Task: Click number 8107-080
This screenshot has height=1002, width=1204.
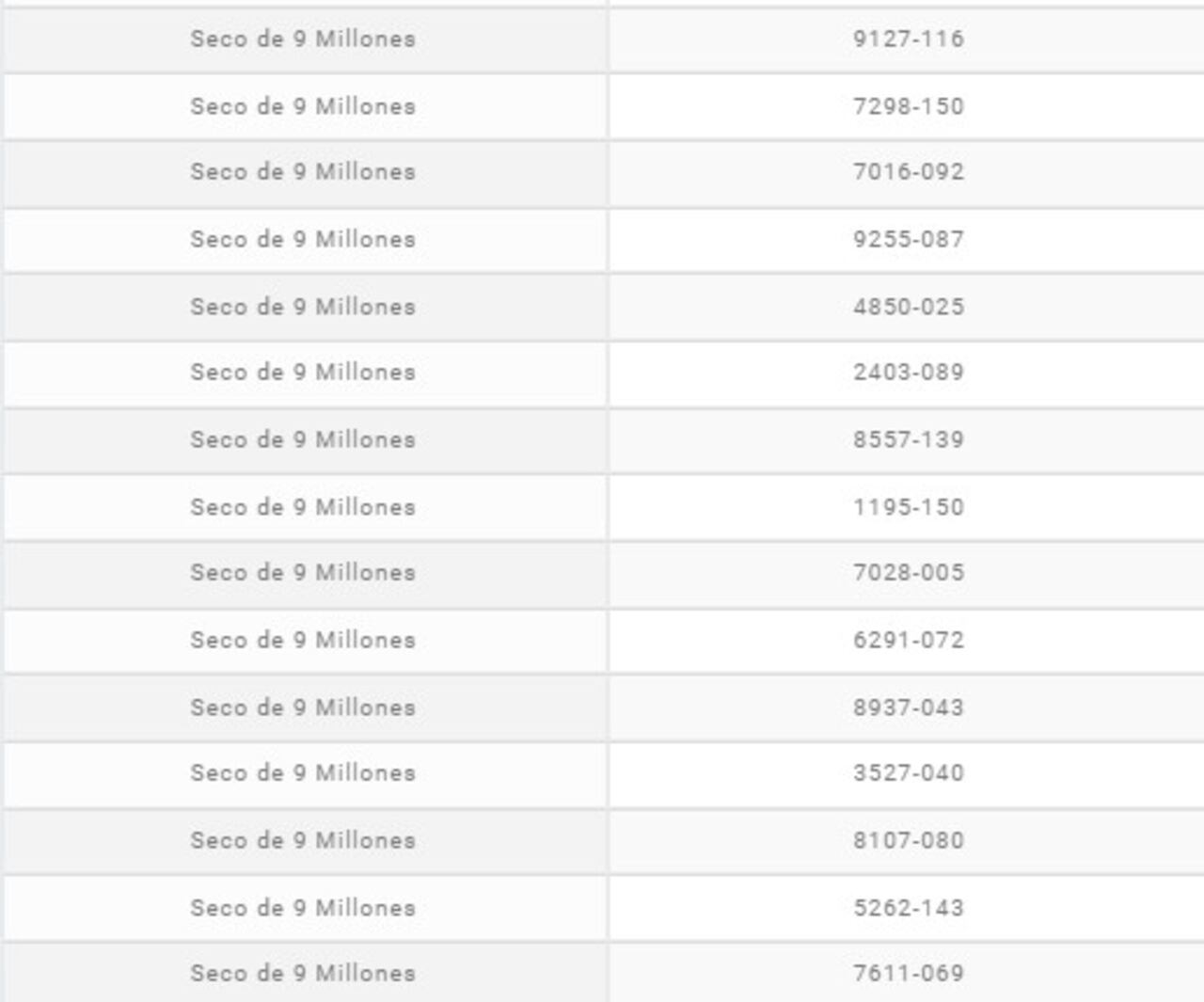Action: 908,841
